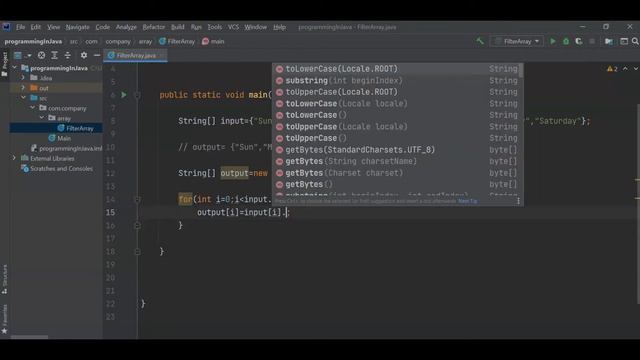
Task: Hide the project panel with minus icon
Action: (97, 55)
